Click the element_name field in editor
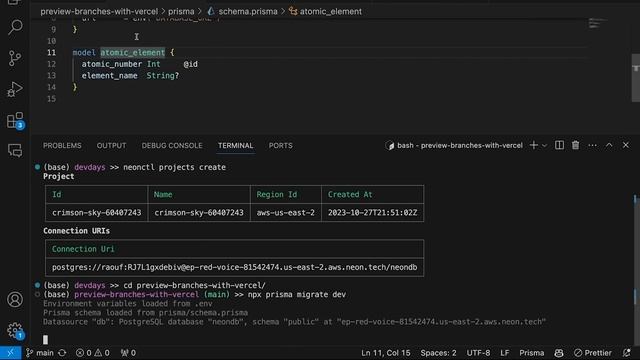This screenshot has width=640, height=360. pyautogui.click(x=109, y=76)
